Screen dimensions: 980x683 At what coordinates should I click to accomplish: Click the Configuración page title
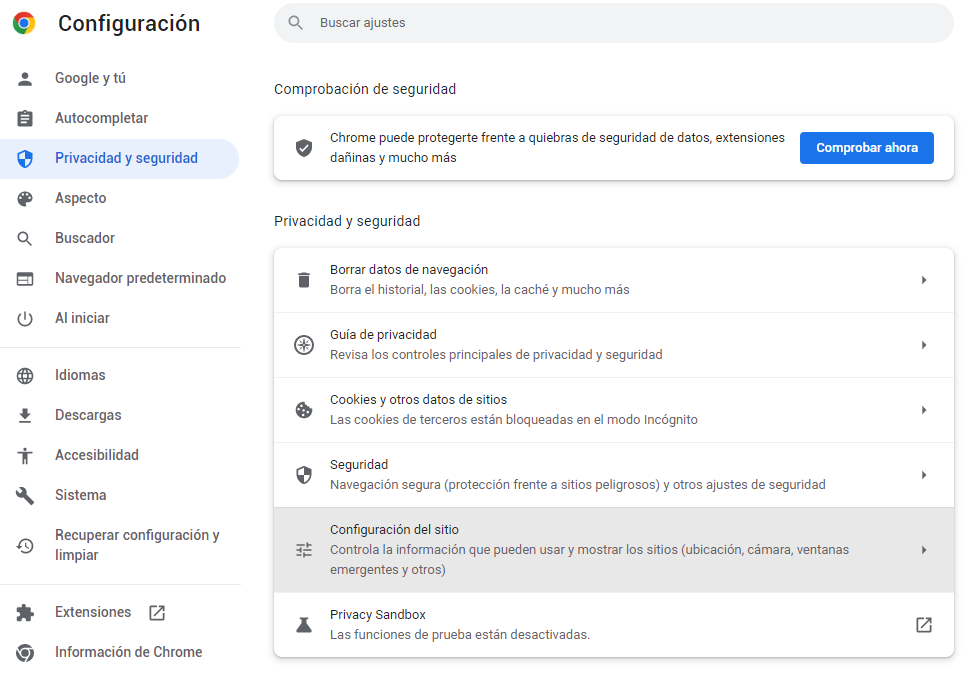pos(129,24)
